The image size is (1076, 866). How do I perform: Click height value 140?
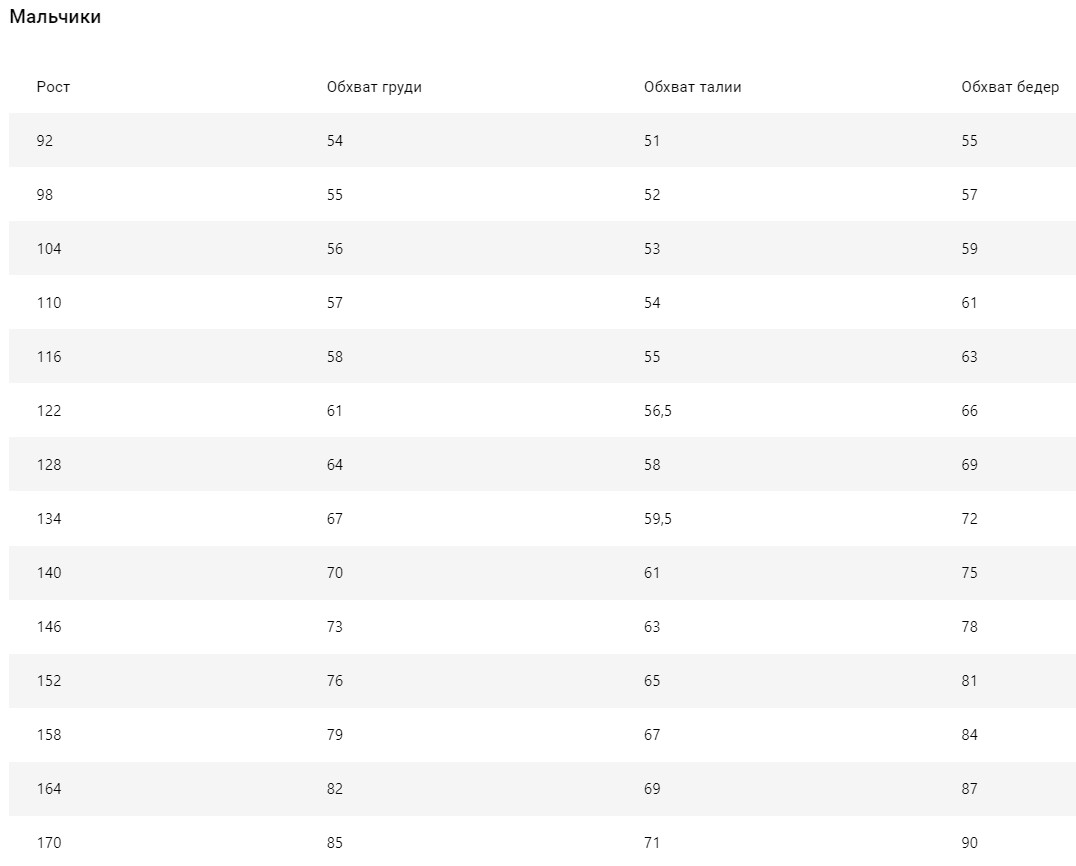pyautogui.click(x=49, y=573)
